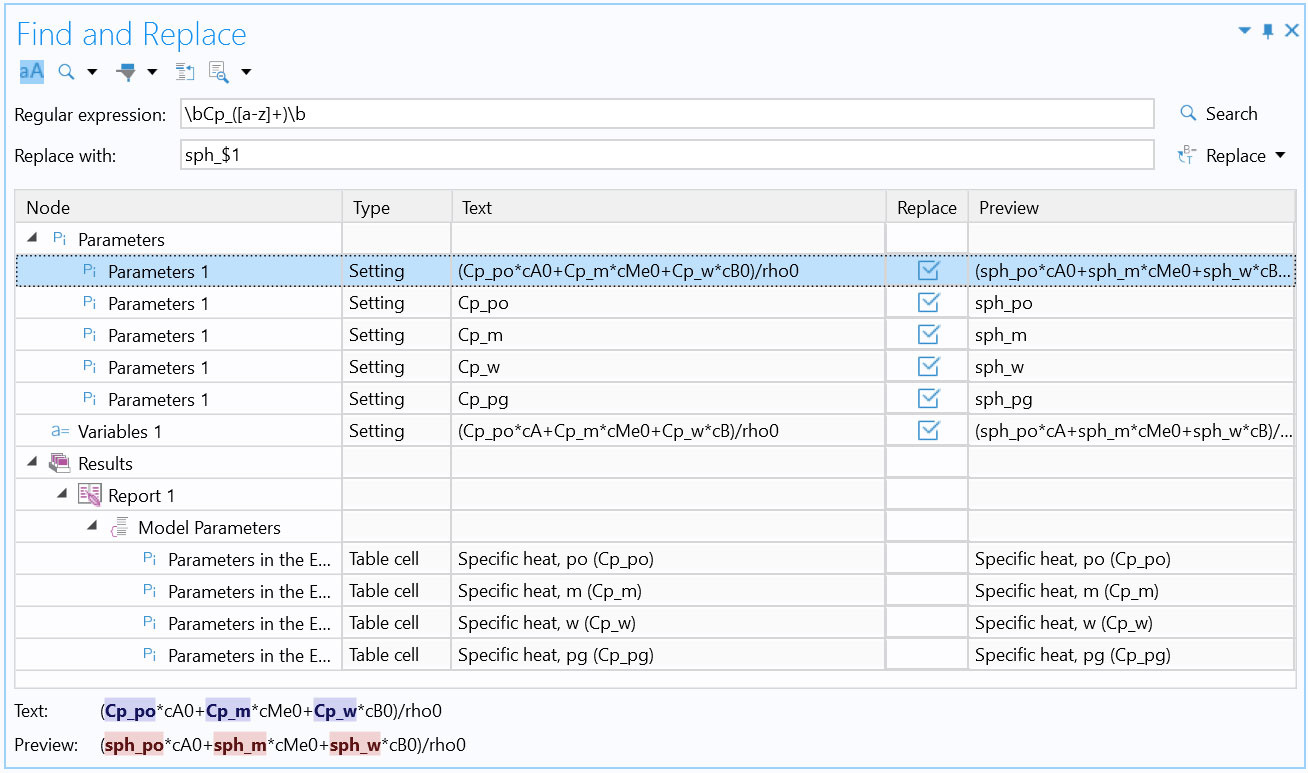The image size is (1308, 773).
Task: Open the dropdown arrow beside the filter funnel
Action: click(152, 72)
